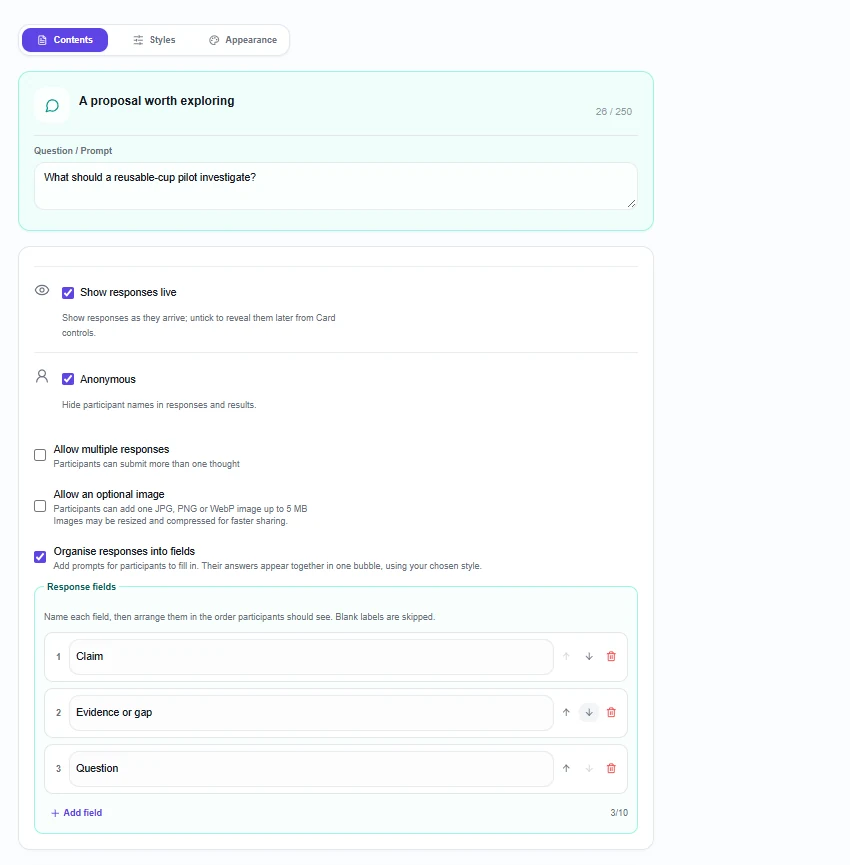Click the Response fields legend label
The height and width of the screenshot is (865, 850).
pos(82,586)
